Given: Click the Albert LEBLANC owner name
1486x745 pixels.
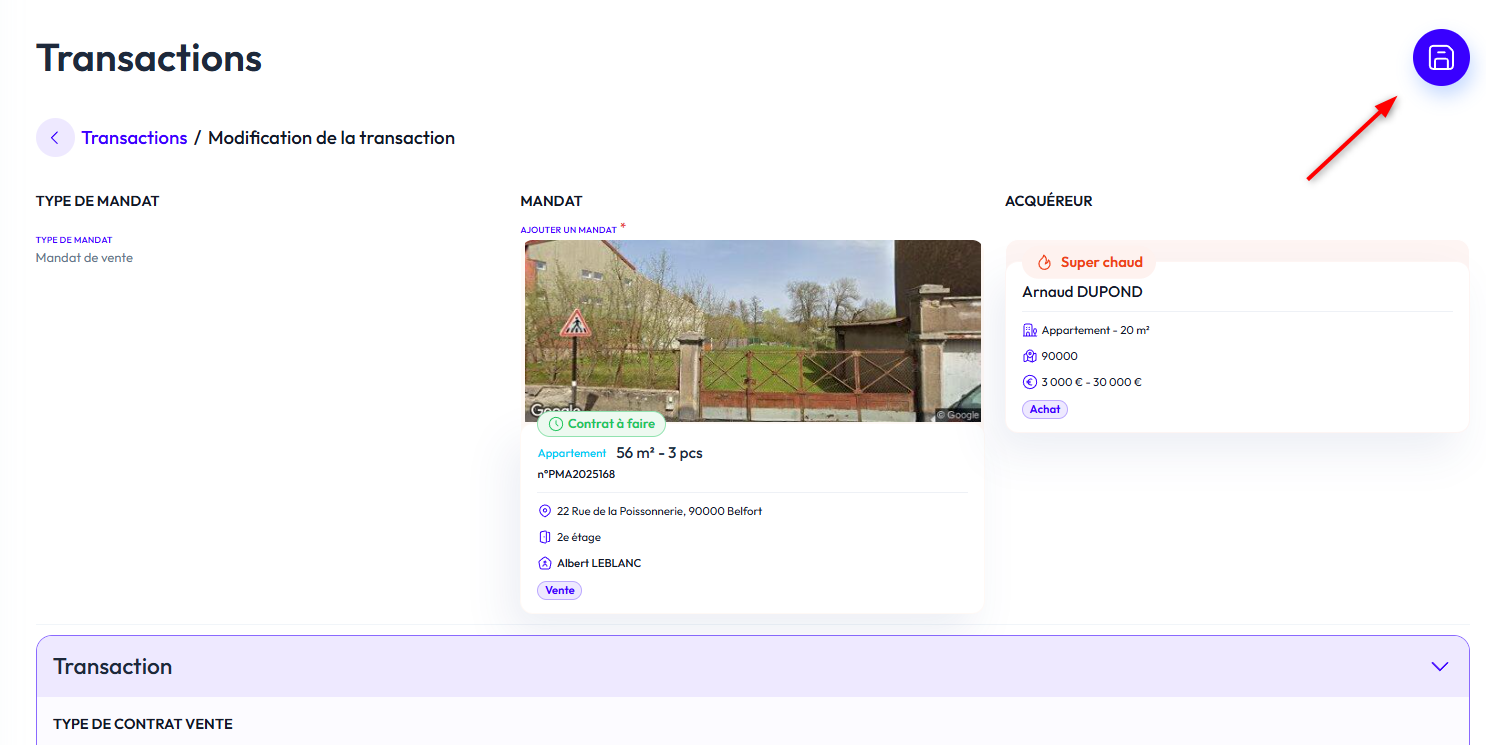Looking at the screenshot, I should click(599, 563).
